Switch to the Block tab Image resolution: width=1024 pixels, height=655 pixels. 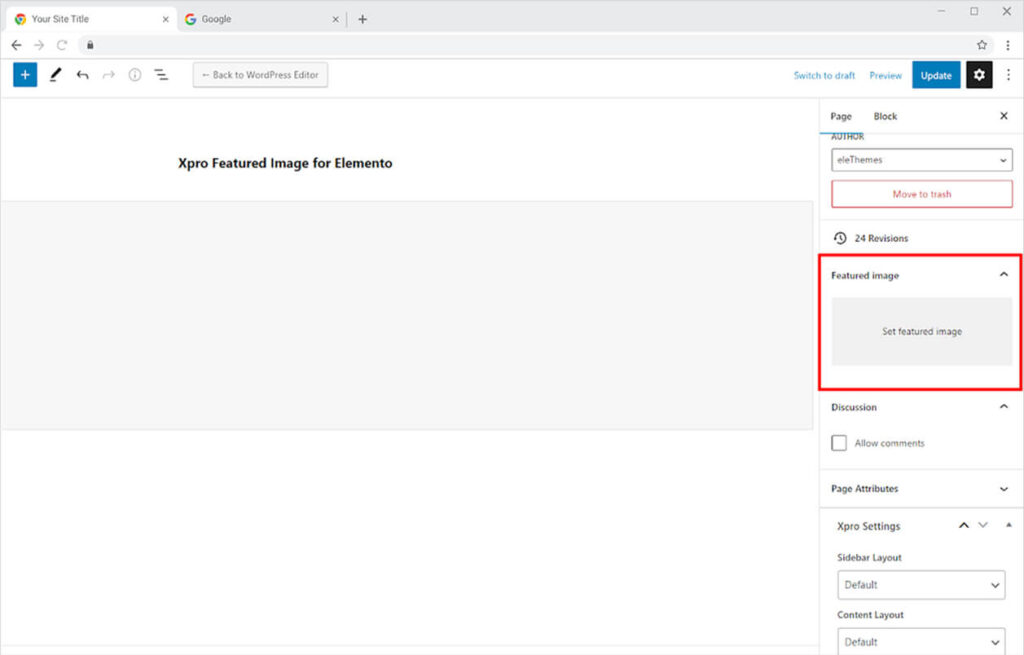tap(885, 116)
